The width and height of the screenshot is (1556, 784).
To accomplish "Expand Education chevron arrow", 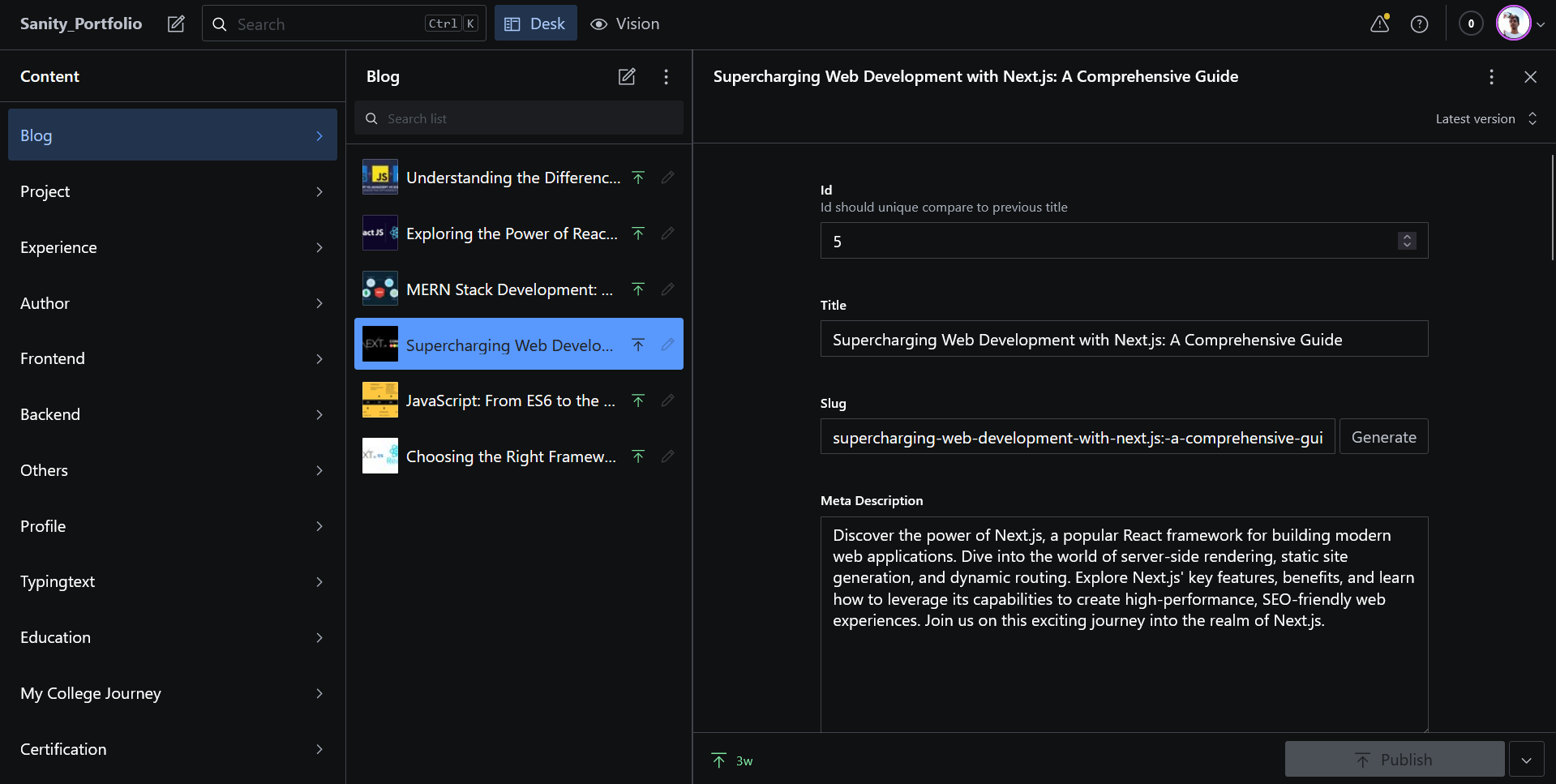I will pos(319,638).
